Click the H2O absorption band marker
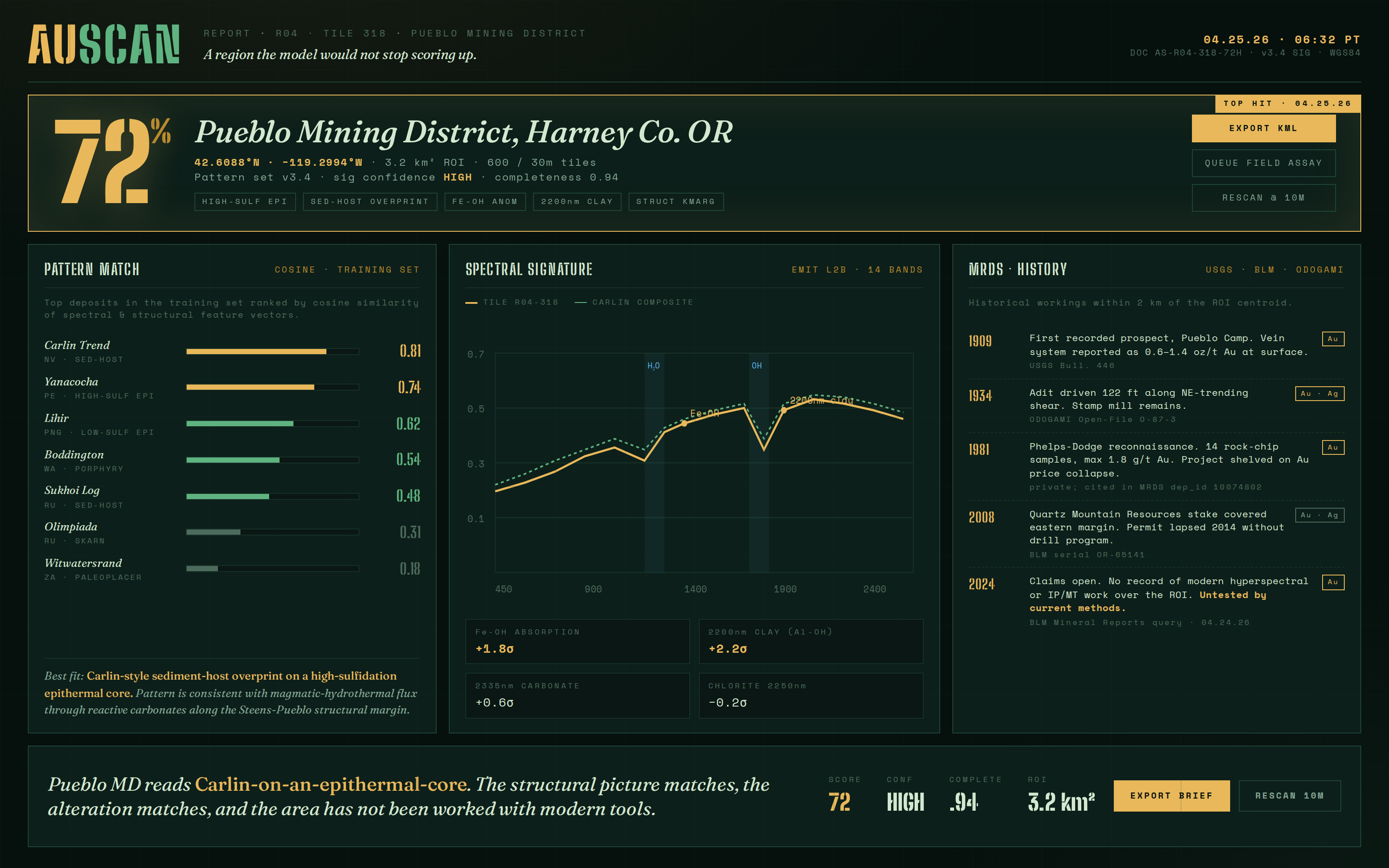Viewport: 1389px width, 868px height. 653,366
